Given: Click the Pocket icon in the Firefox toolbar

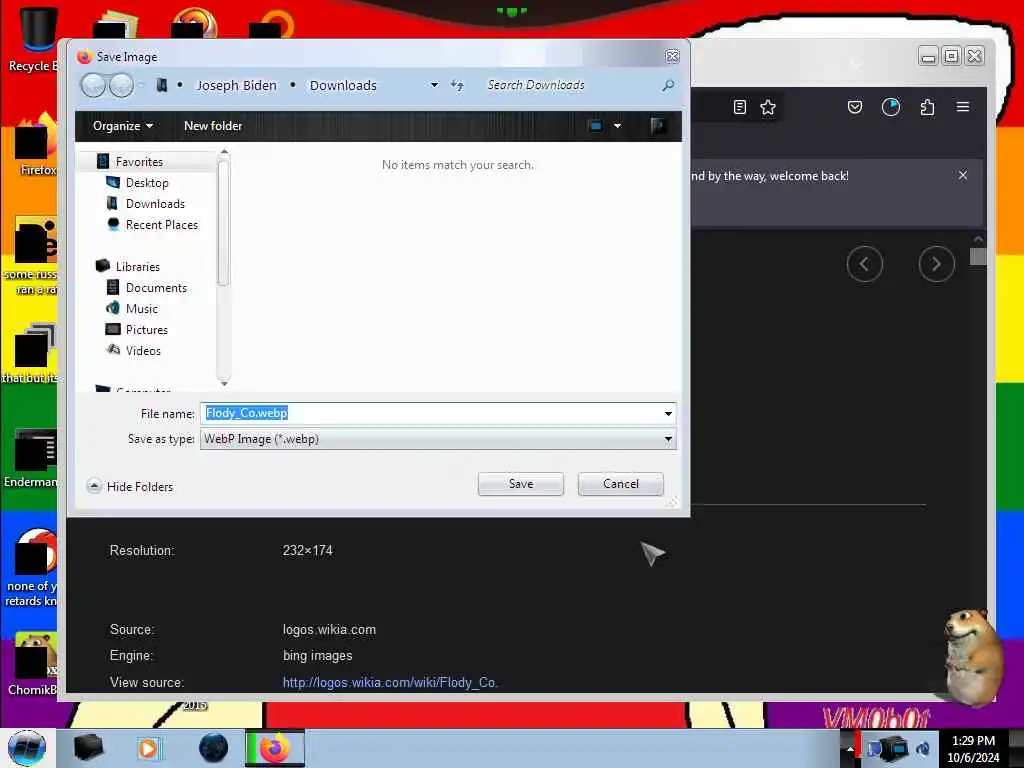Looking at the screenshot, I should pos(855,107).
